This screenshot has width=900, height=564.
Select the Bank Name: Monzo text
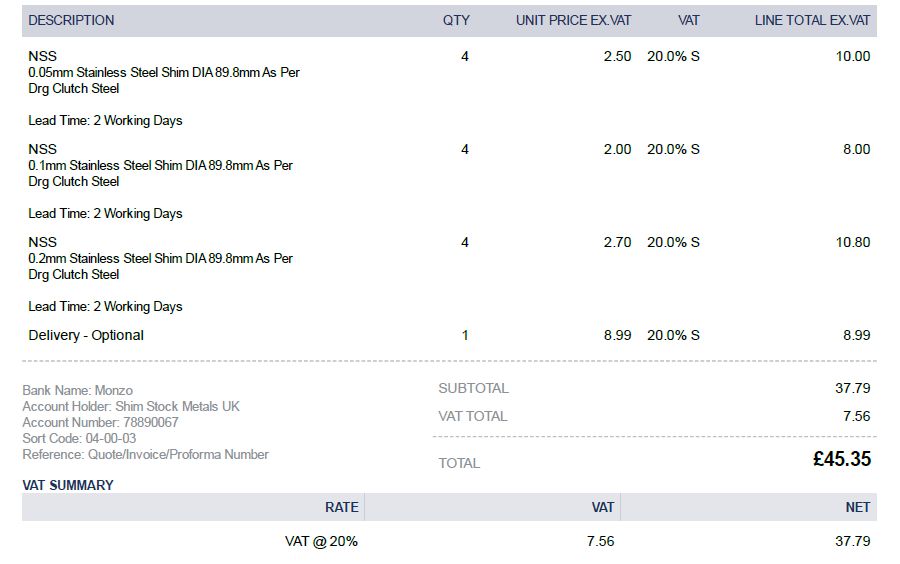(x=77, y=391)
